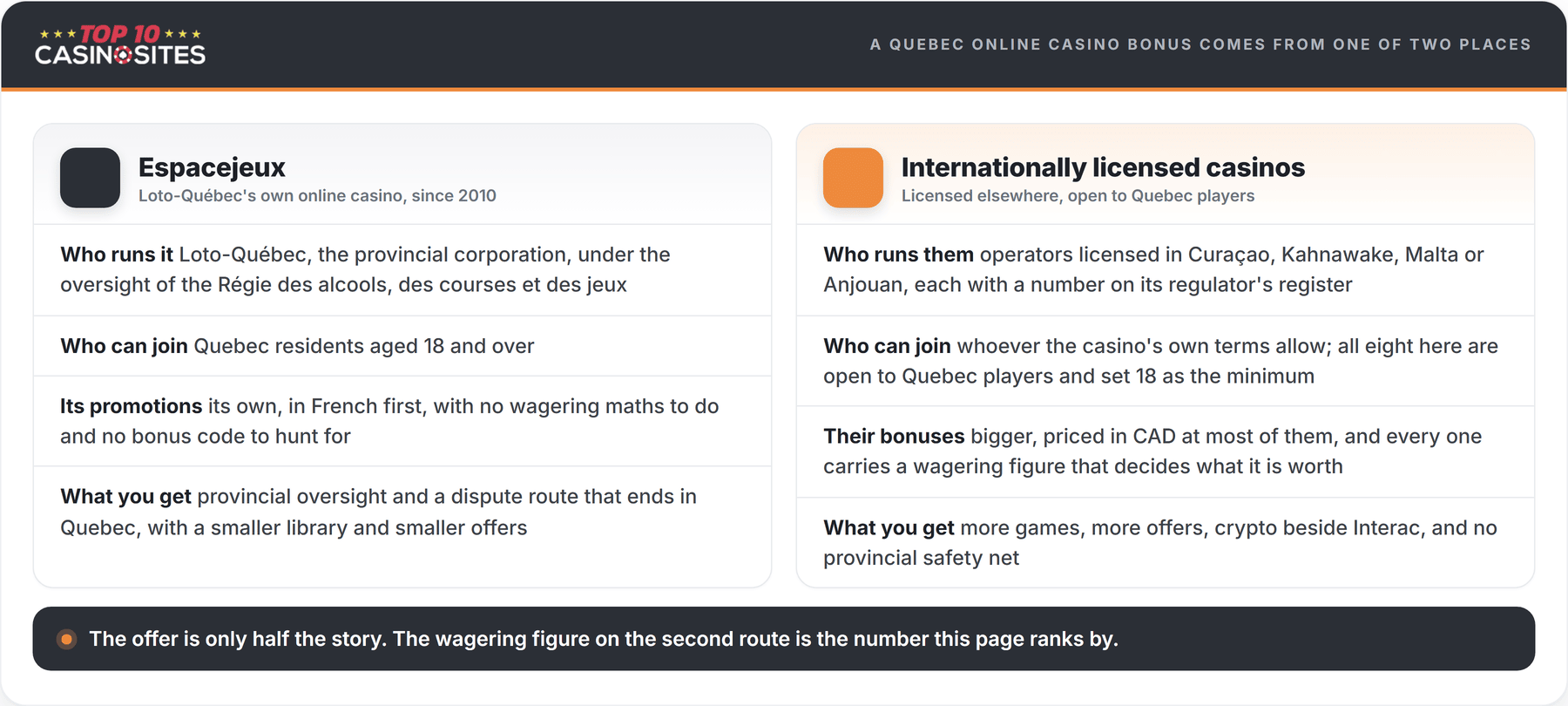Viewport: 1568px width, 706px height.
Task: Click the header tagline about Quebec bonus
Action: (x=1200, y=44)
